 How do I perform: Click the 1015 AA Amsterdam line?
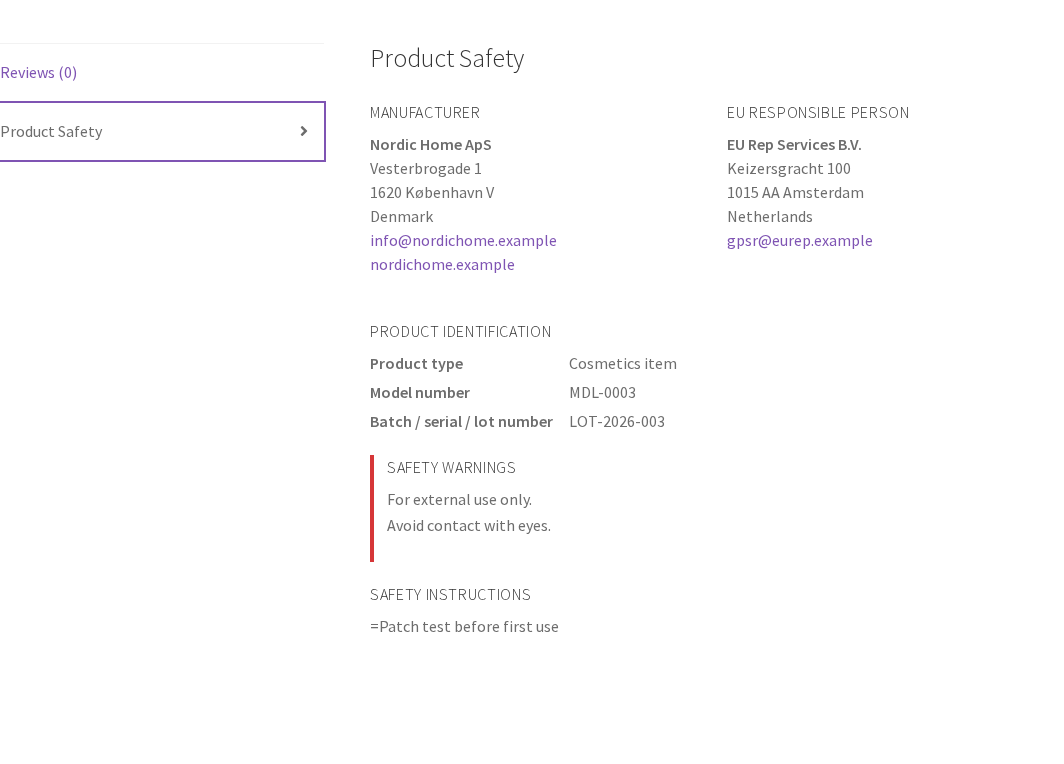795,193
